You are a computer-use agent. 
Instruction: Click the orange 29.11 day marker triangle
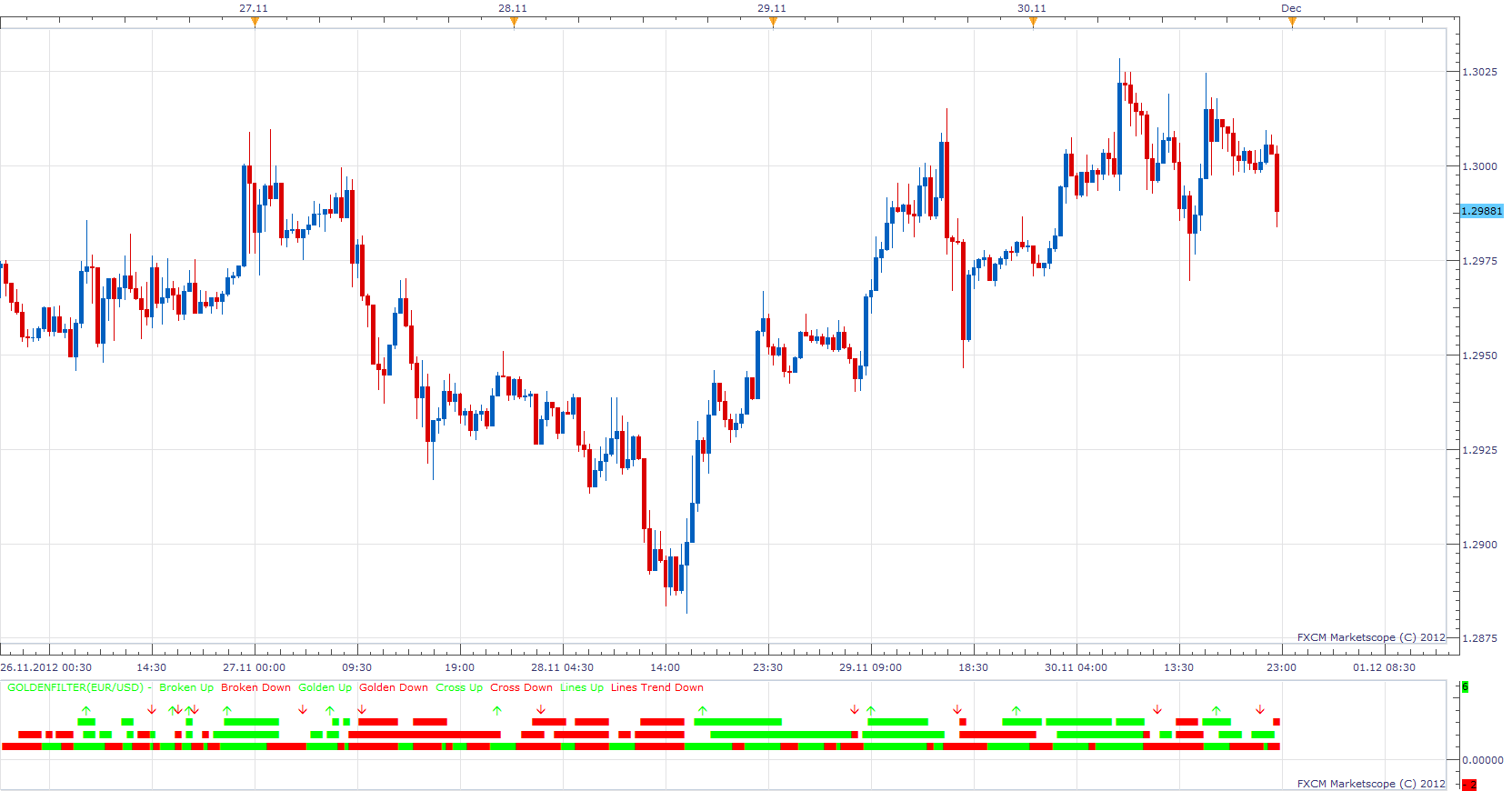coord(773,22)
